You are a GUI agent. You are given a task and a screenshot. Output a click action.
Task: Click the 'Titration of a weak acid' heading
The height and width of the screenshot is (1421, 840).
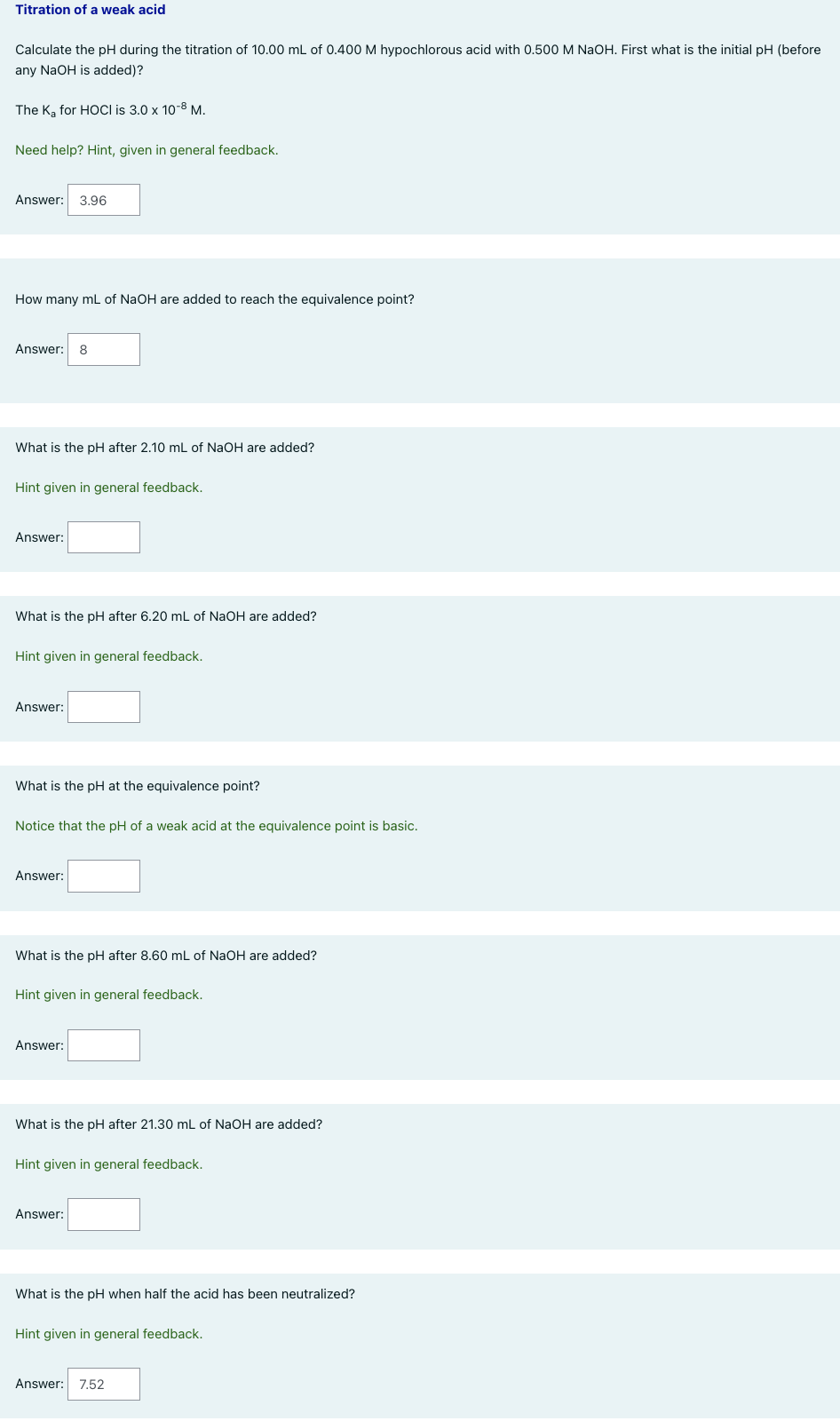(x=90, y=10)
